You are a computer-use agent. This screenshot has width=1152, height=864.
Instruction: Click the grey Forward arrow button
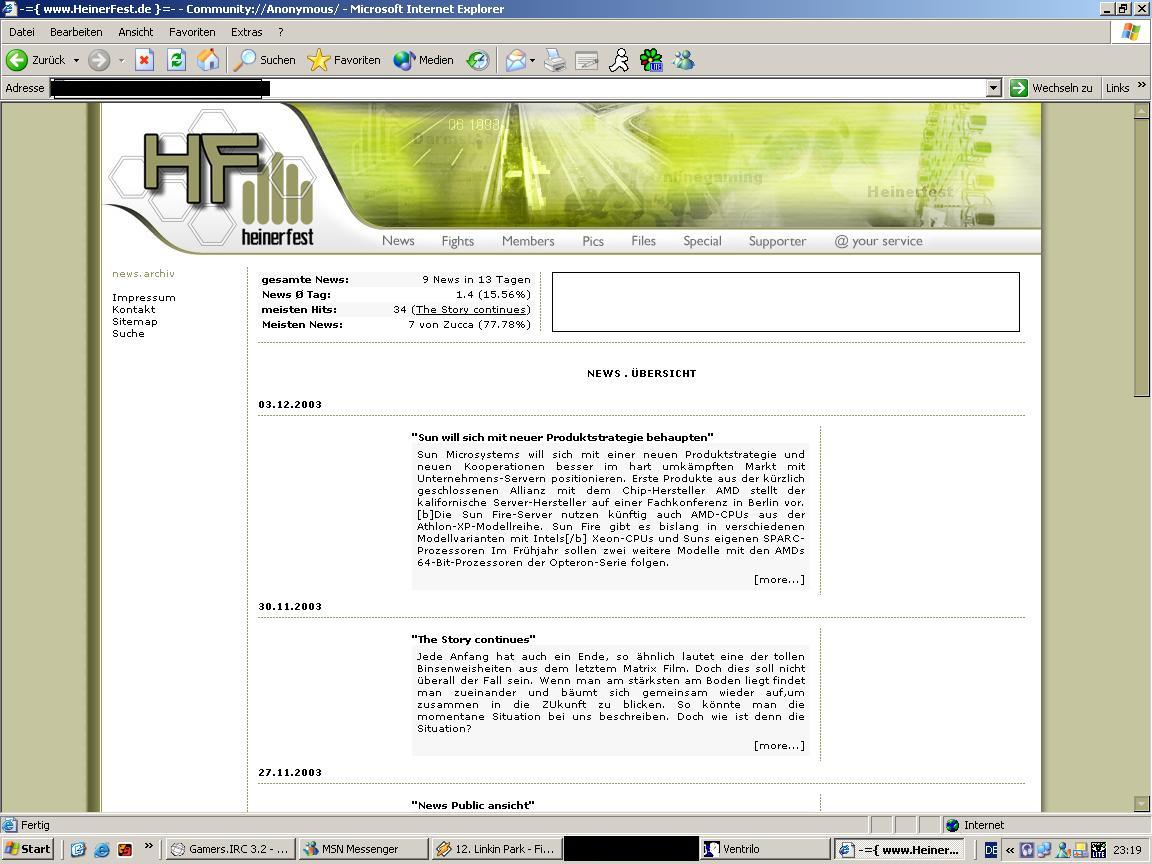point(98,60)
